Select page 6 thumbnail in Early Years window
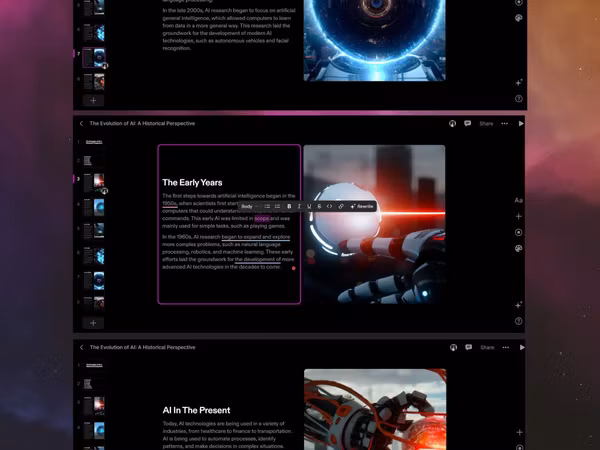The image size is (600, 450). (94, 256)
